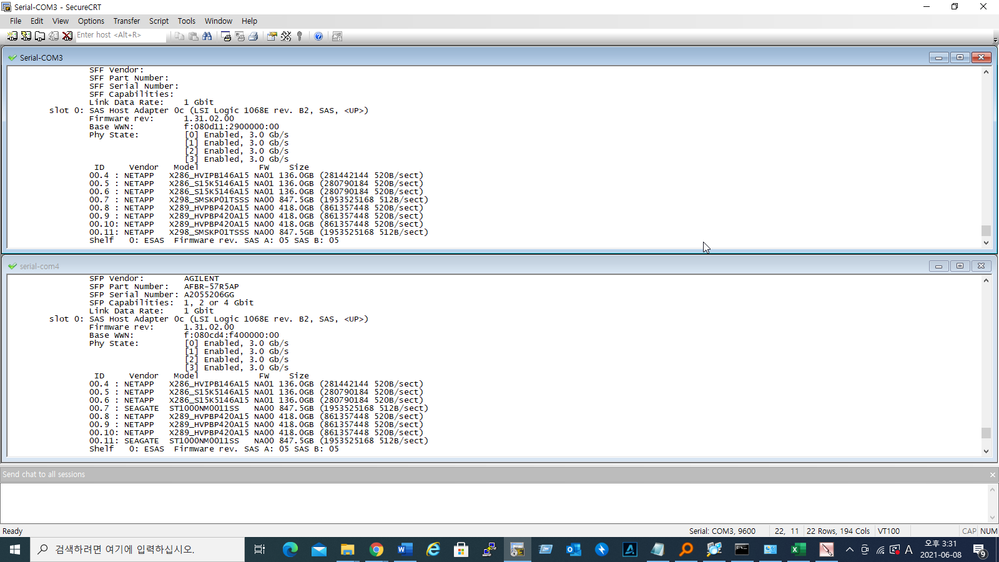Click the Disconnect session icon

(x=67, y=36)
